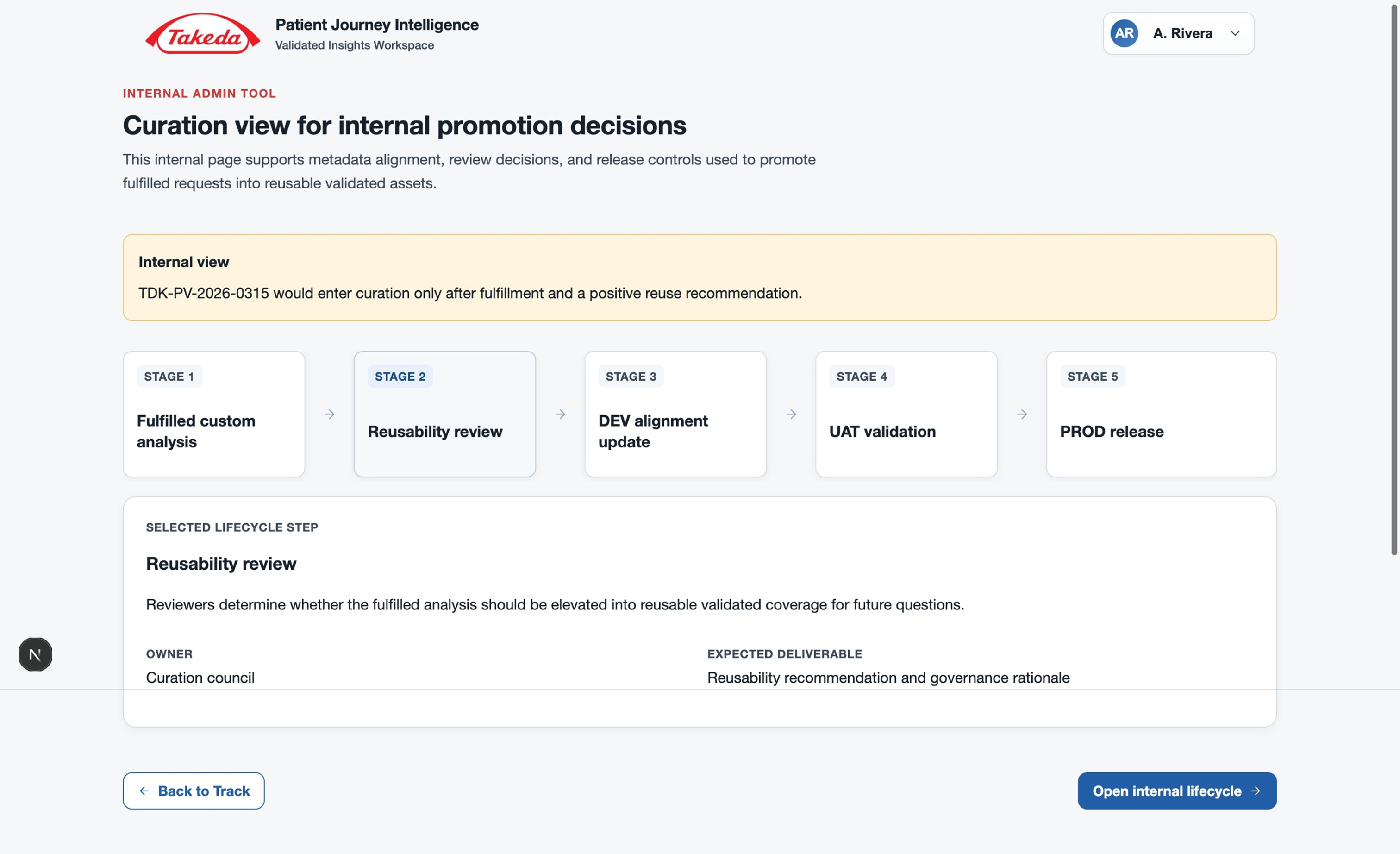1400x854 pixels.
Task: Select the Stage 2 Reusability review card
Action: click(x=444, y=414)
